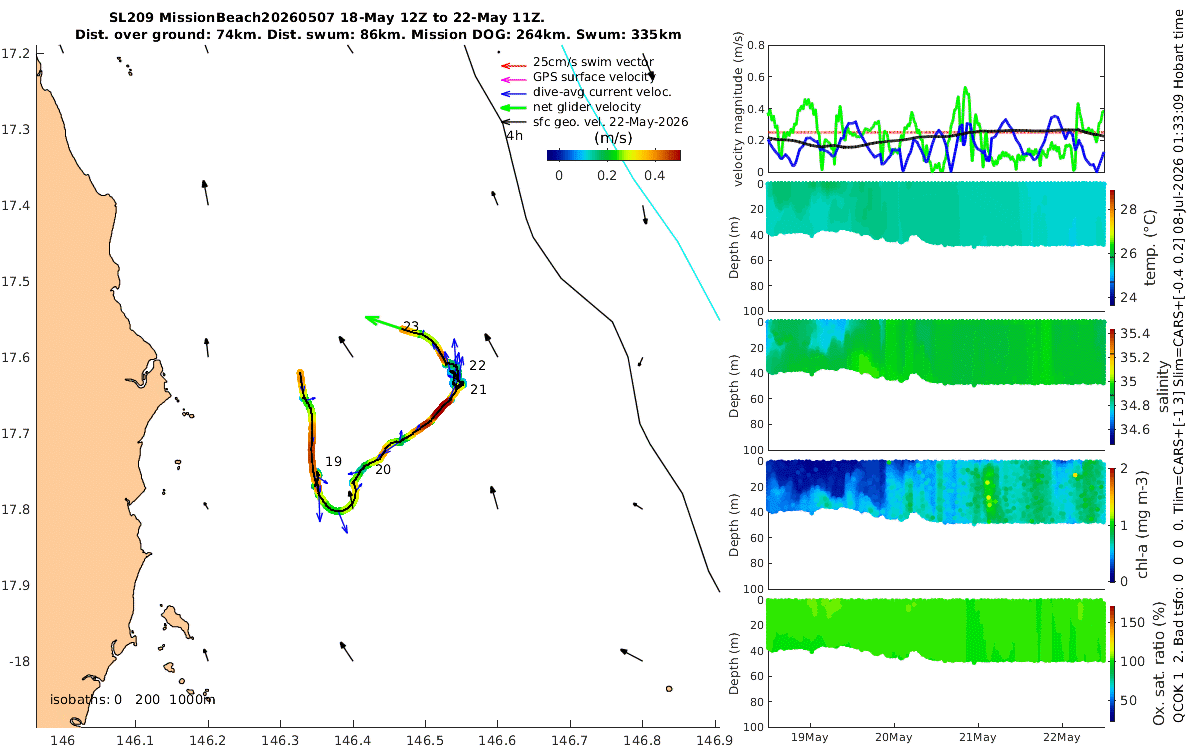Image resolution: width=1200 pixels, height=750 pixels.
Task: Click the temperature colorbar beside 'temp. (°C)'
Action: click(1112, 247)
